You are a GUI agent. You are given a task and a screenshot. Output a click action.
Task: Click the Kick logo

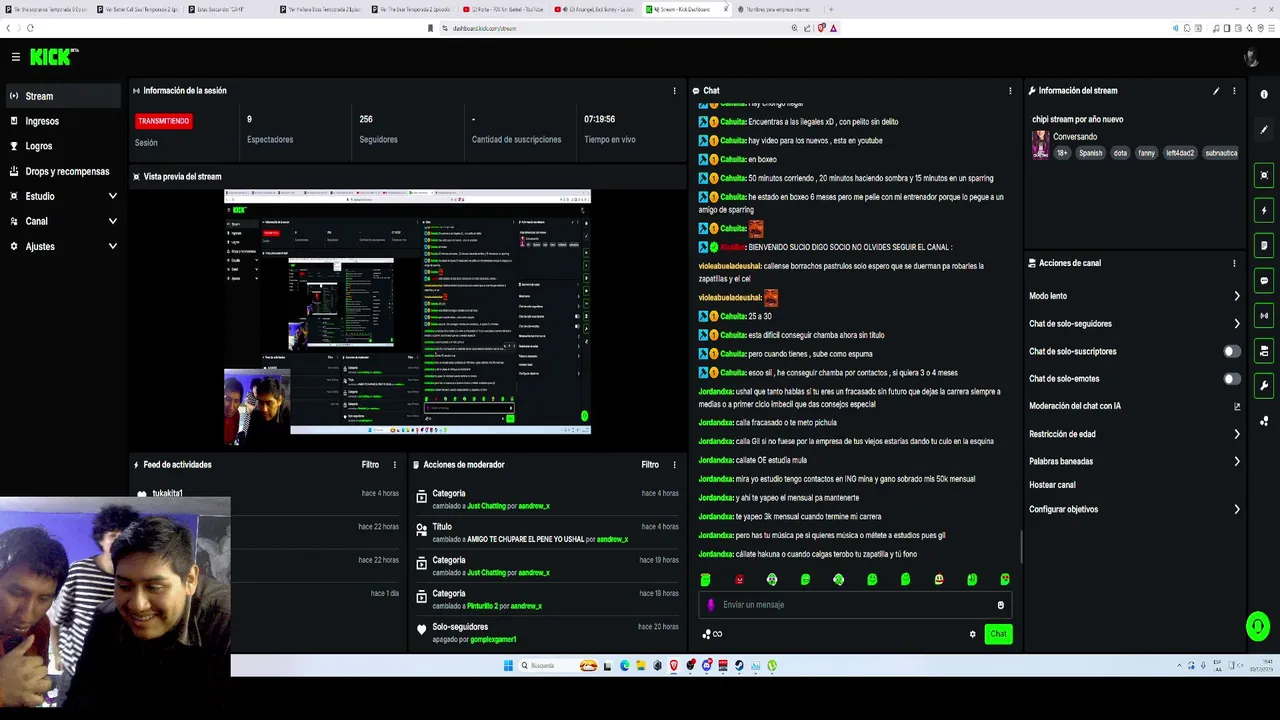click(52, 57)
